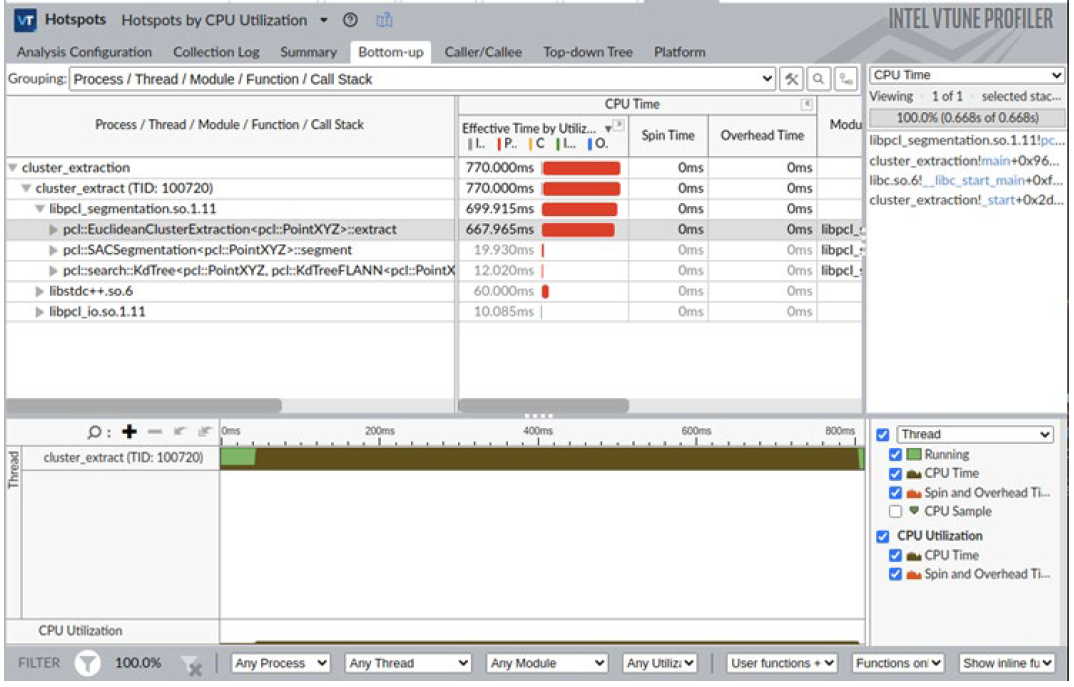The width and height of the screenshot is (1074, 687).
Task: Open the customize grouping tools icon
Action: (792, 79)
